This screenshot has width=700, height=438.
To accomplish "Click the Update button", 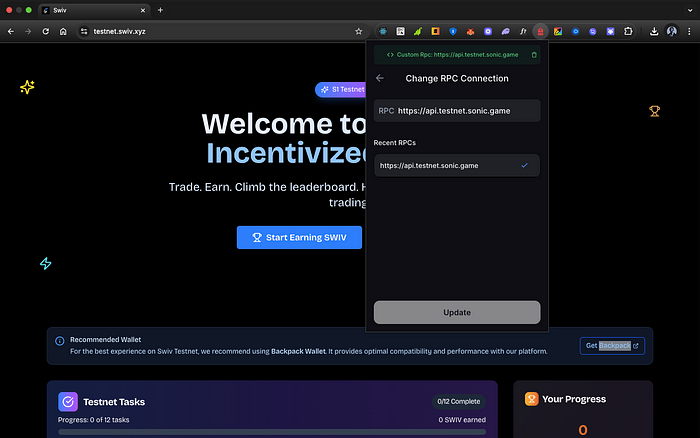I will point(457,312).
